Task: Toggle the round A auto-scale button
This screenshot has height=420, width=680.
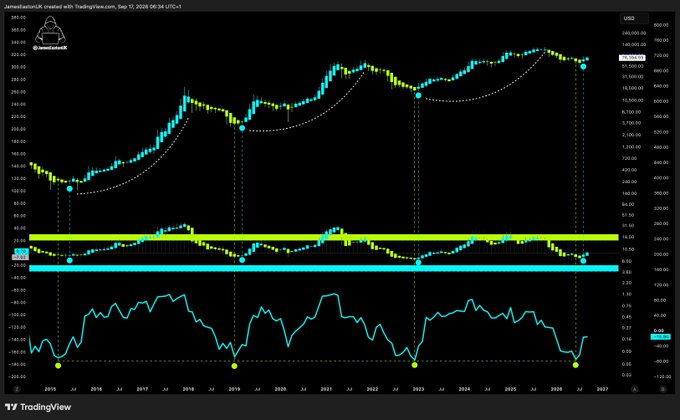Action: [x=635, y=389]
